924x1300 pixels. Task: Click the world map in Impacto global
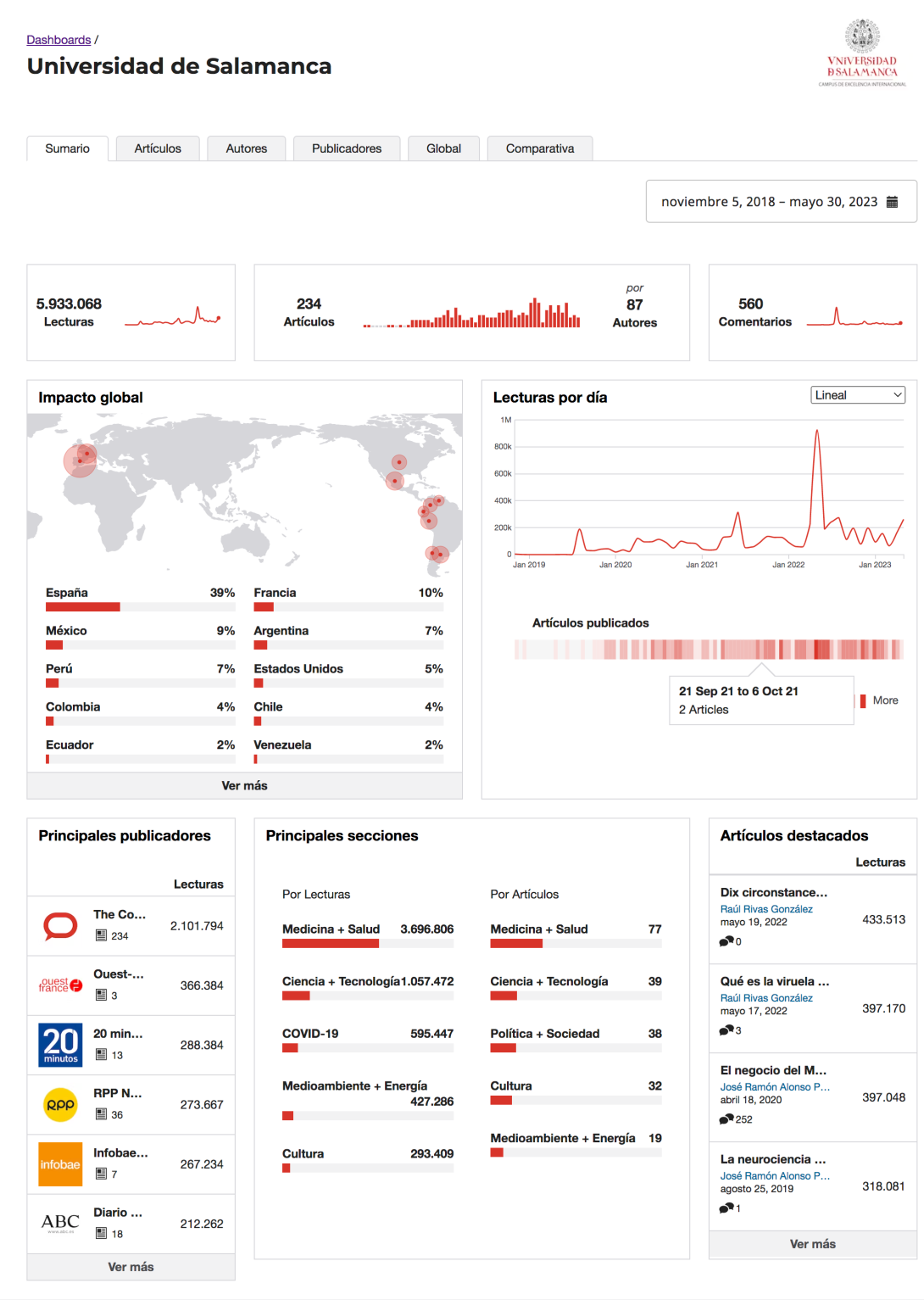tap(244, 494)
